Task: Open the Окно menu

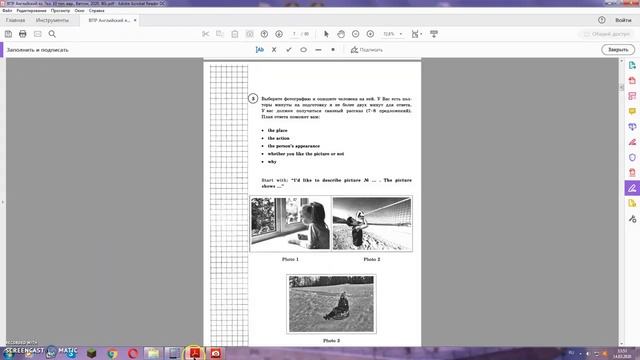Action: (x=80, y=11)
